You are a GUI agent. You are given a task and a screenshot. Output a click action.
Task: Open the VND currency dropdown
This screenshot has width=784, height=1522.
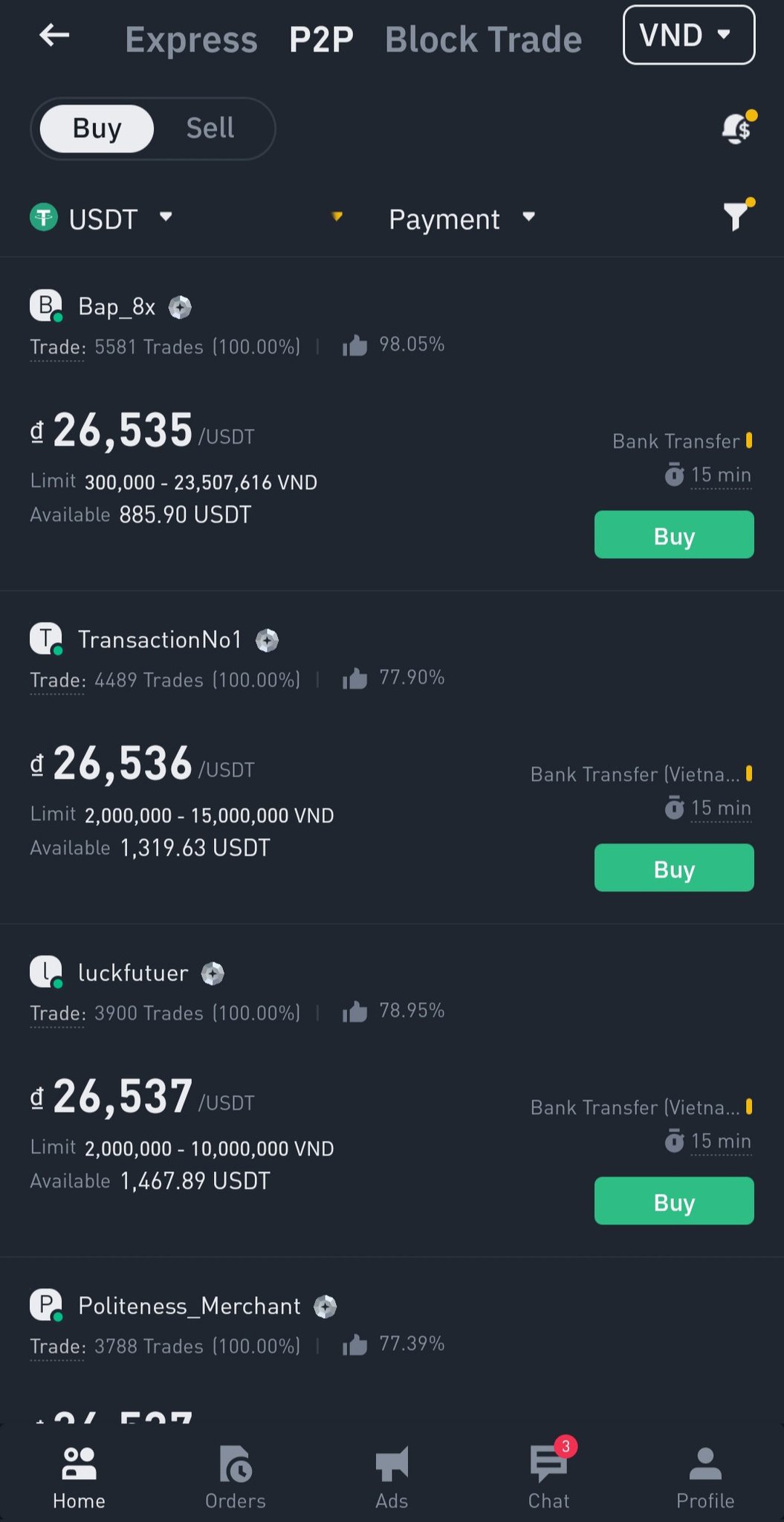688,35
